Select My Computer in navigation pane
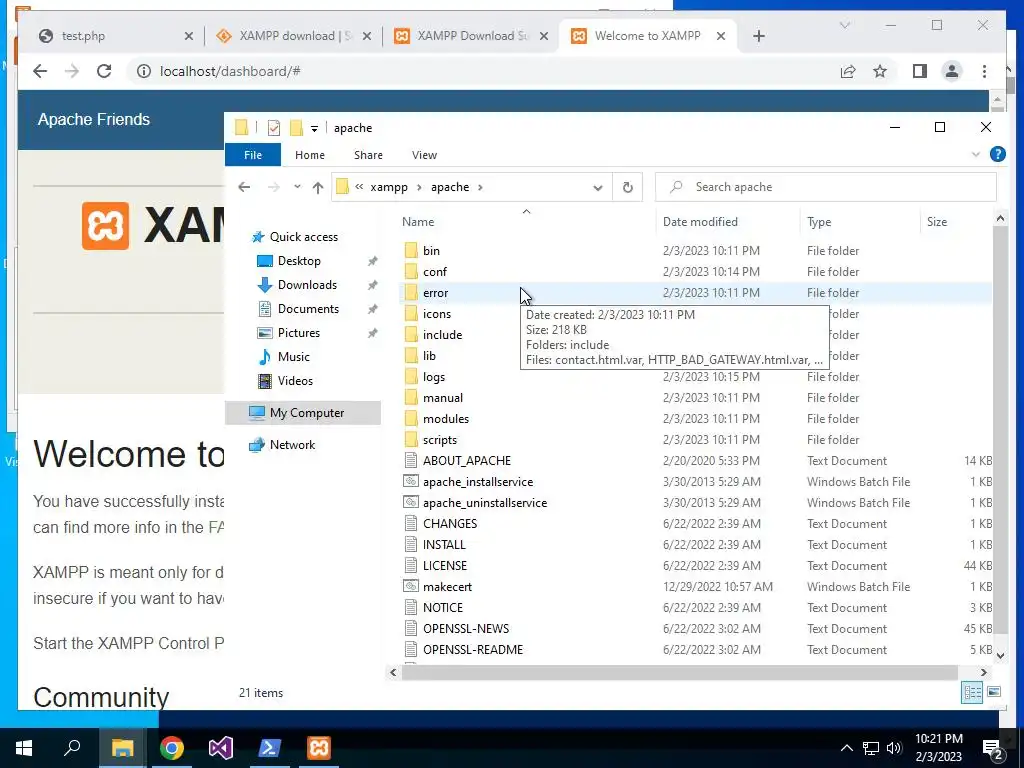The image size is (1024, 768). point(303,413)
